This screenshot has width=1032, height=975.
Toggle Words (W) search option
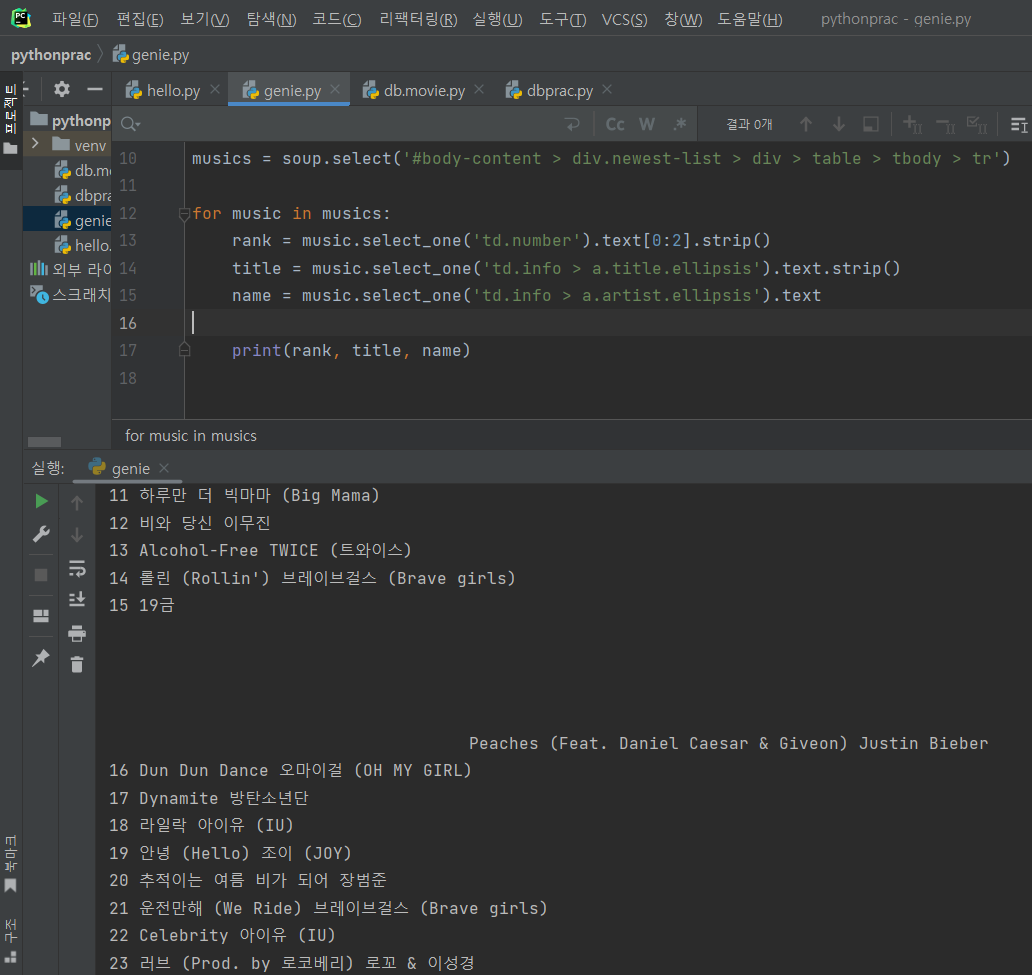[x=647, y=124]
